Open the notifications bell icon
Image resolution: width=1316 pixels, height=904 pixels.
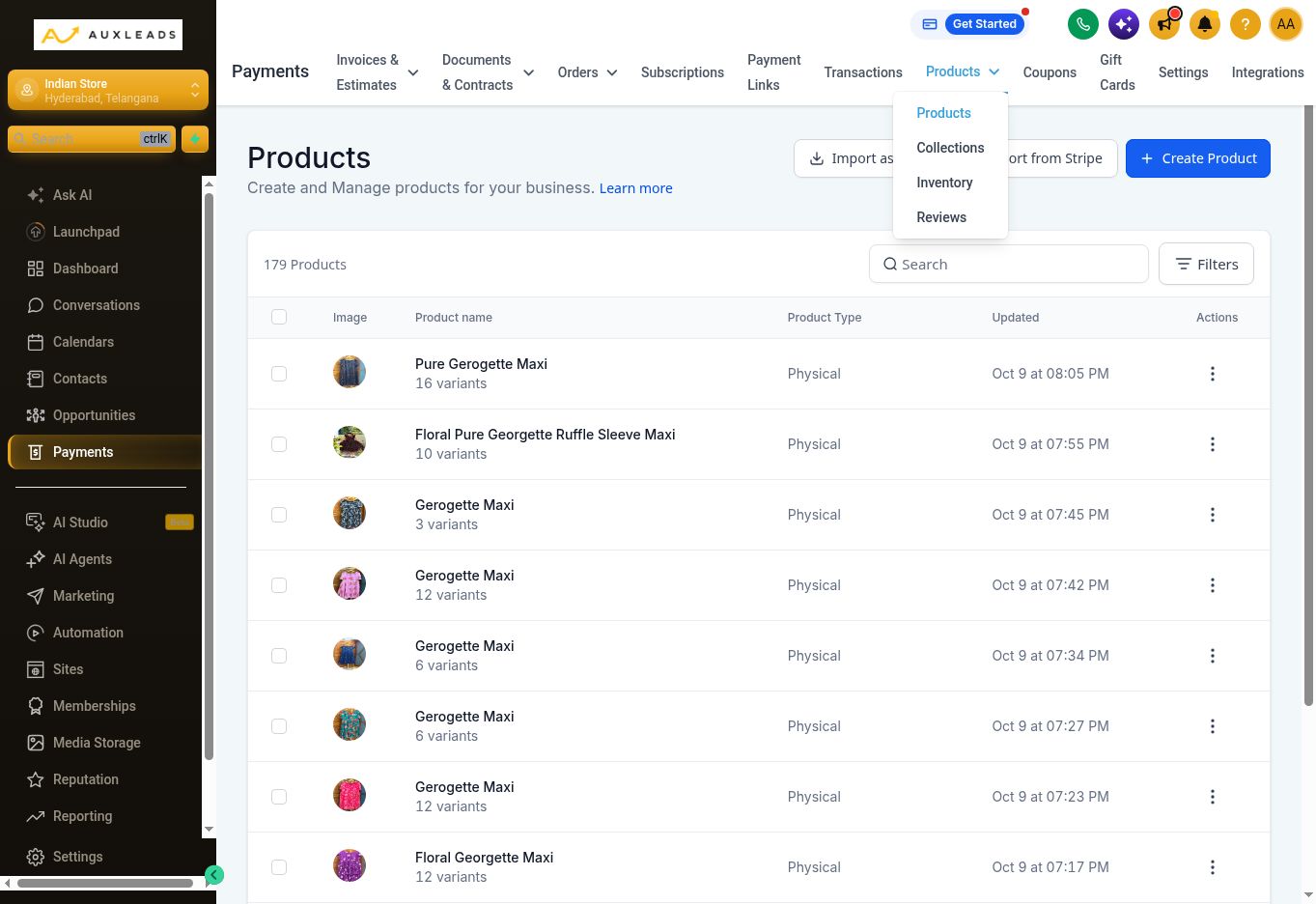(x=1205, y=24)
